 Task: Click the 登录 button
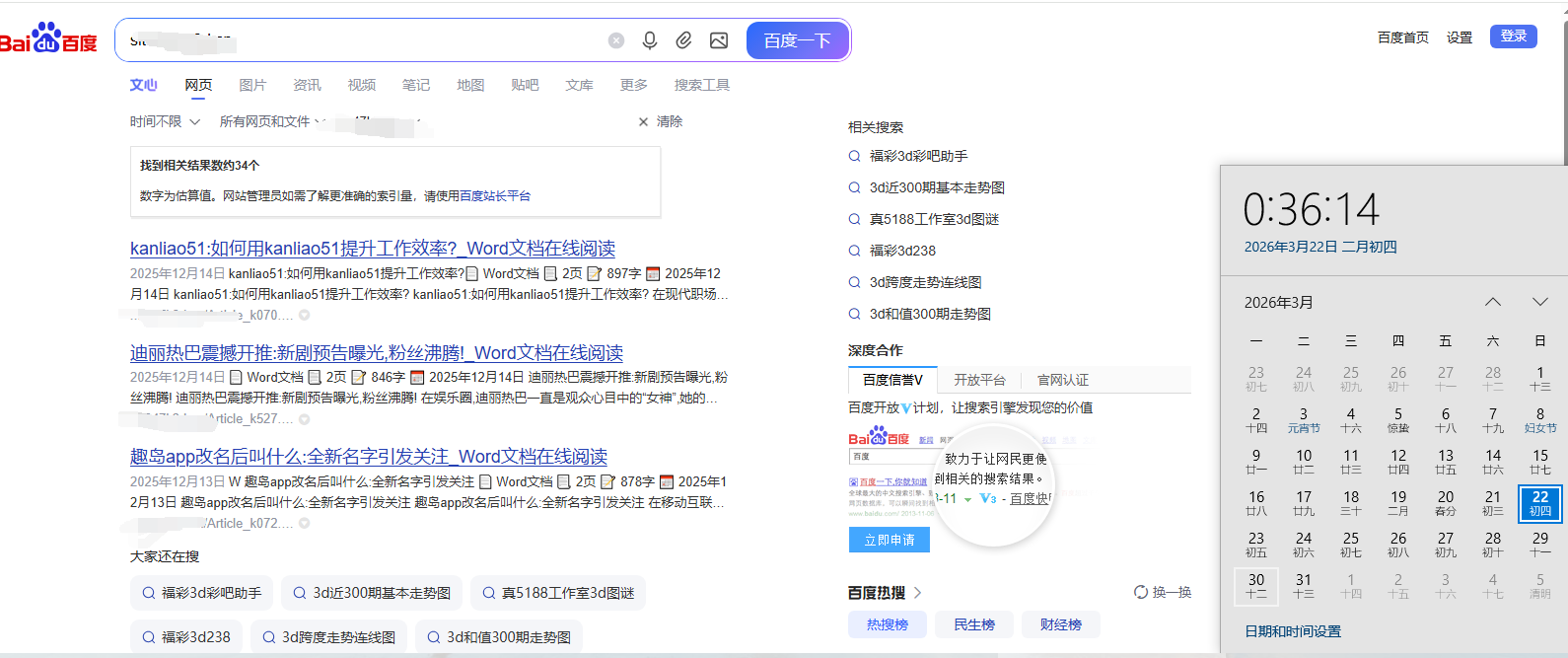pyautogui.click(x=1514, y=37)
